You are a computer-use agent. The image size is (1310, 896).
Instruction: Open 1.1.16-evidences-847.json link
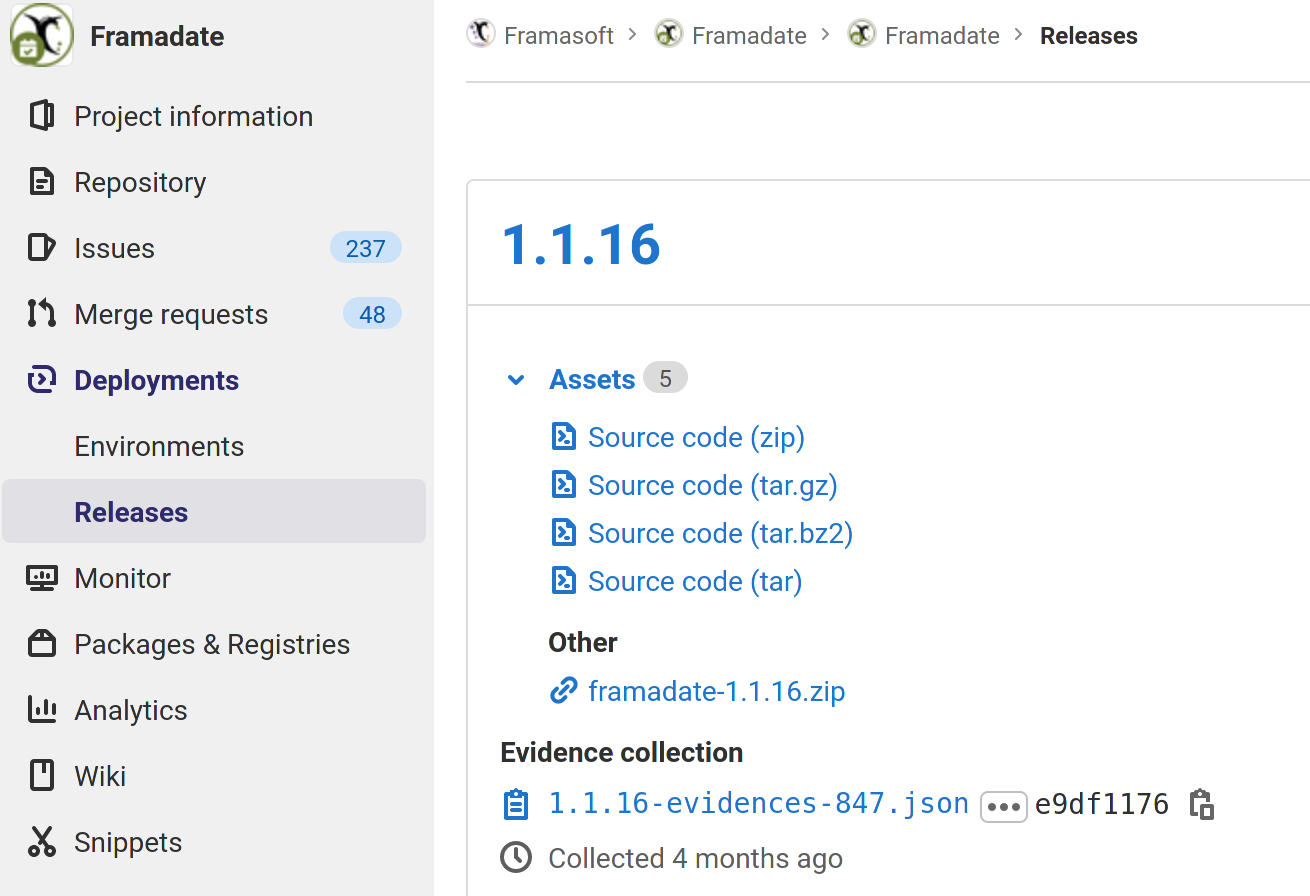pyautogui.click(x=759, y=804)
